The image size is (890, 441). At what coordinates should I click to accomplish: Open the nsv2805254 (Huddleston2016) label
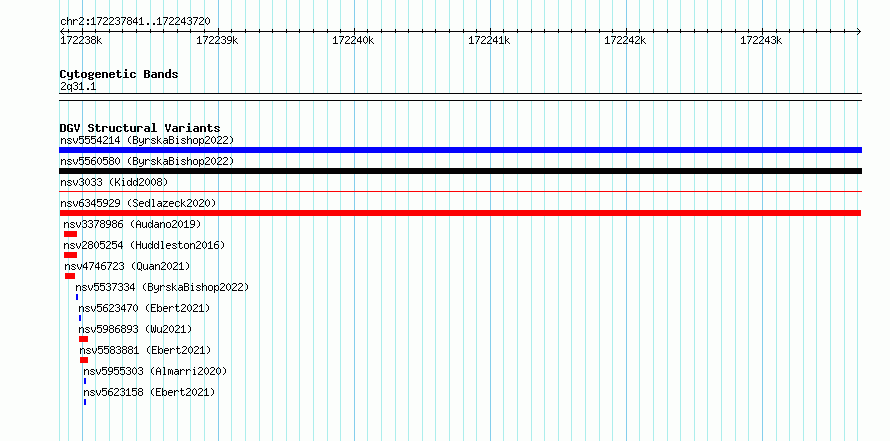144,245
